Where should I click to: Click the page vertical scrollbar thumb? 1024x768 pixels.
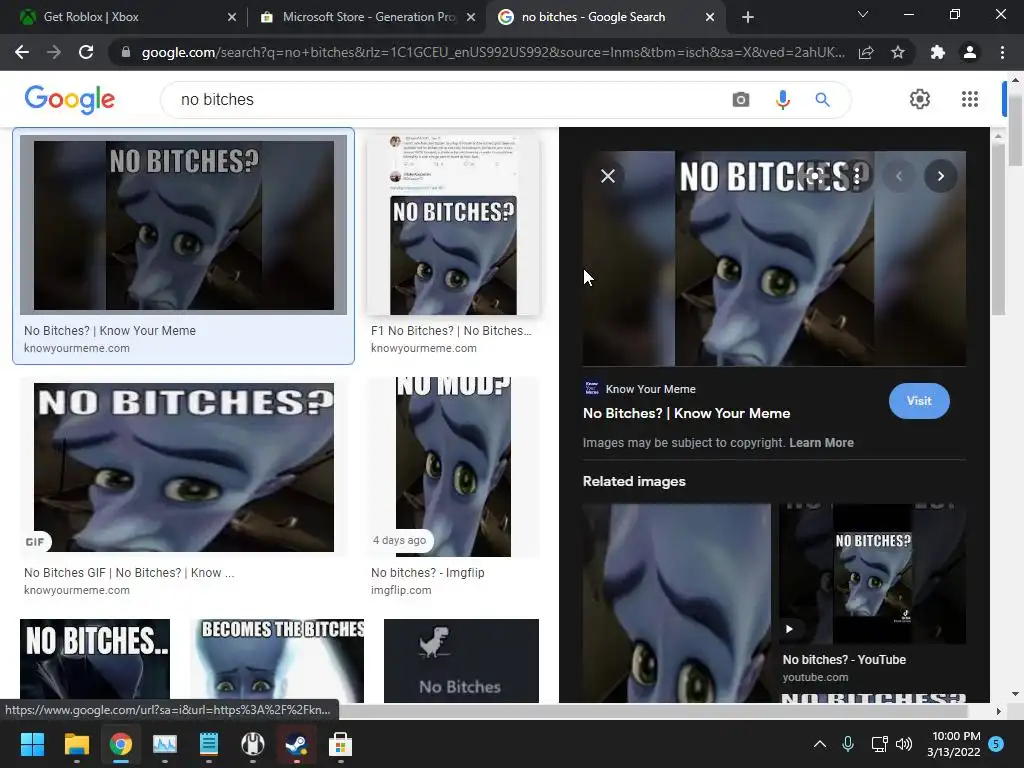[x=1015, y=129]
